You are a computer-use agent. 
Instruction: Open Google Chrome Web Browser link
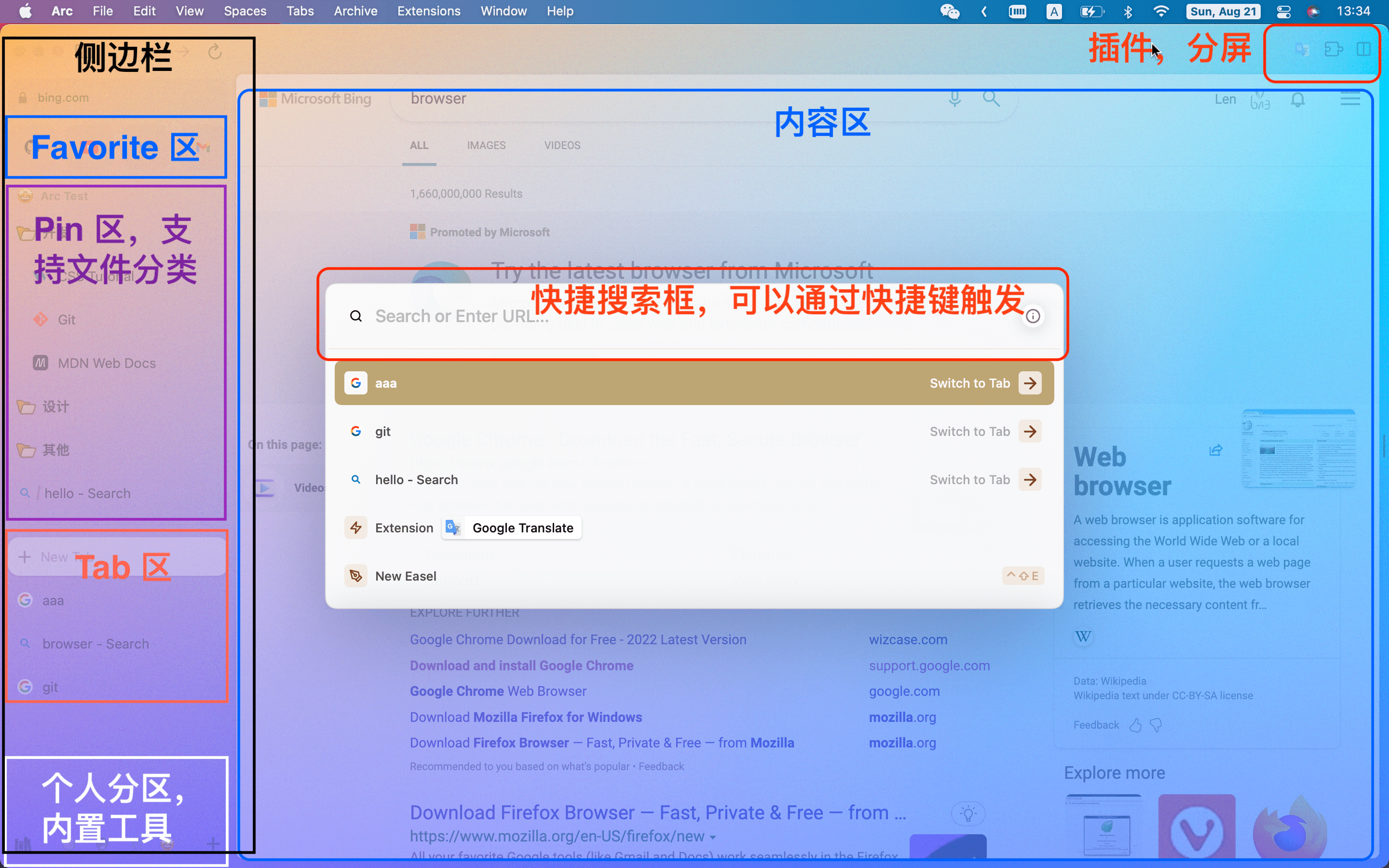pos(498,691)
